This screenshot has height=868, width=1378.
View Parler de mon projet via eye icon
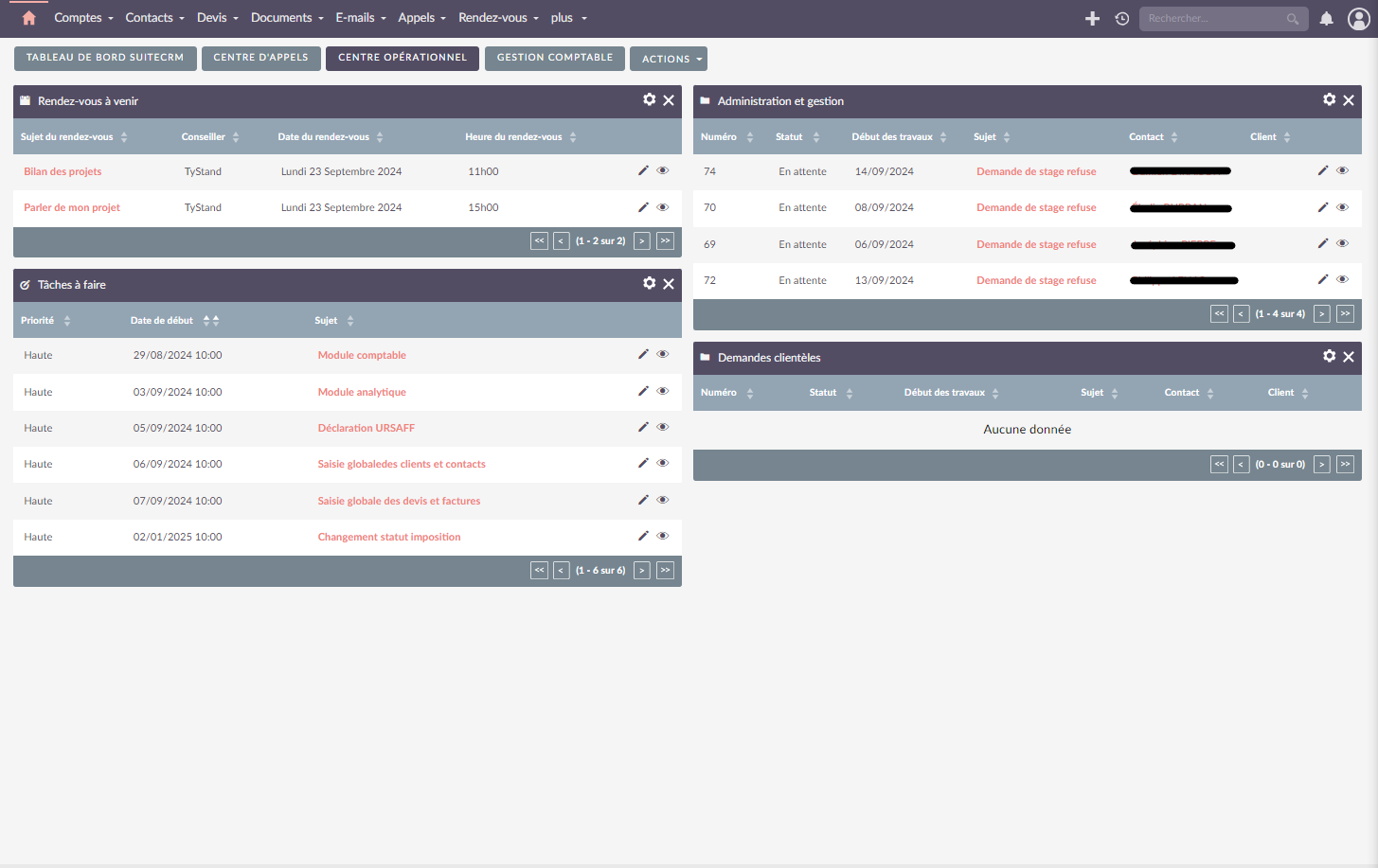tap(663, 206)
